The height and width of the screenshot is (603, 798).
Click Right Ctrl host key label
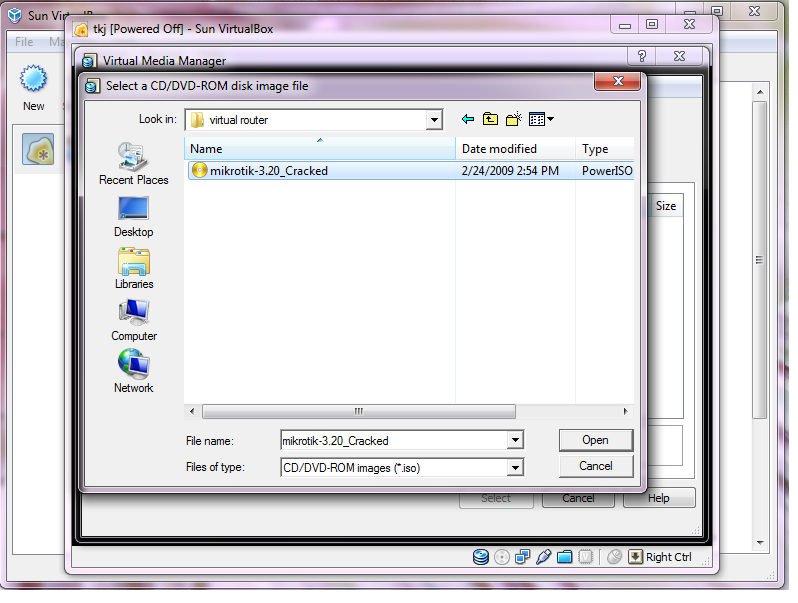[669, 557]
